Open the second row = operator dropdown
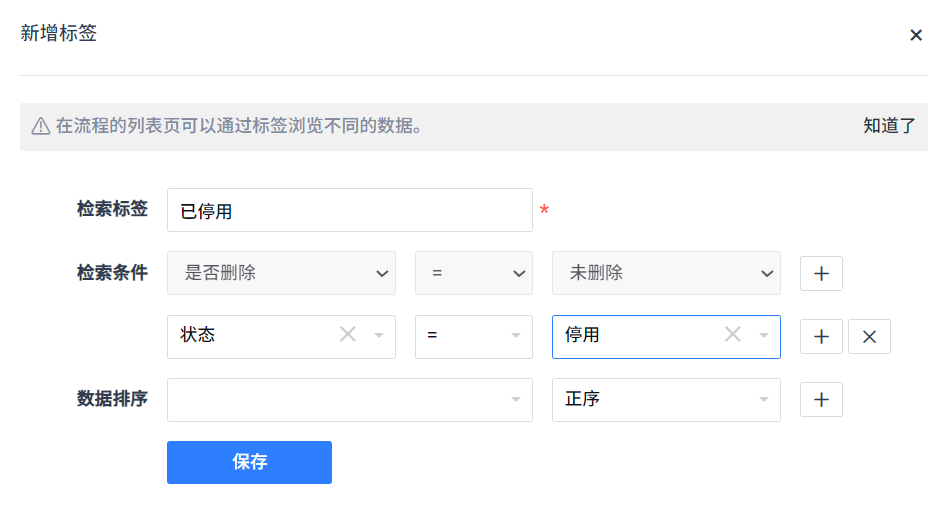947x513 pixels. 473,336
